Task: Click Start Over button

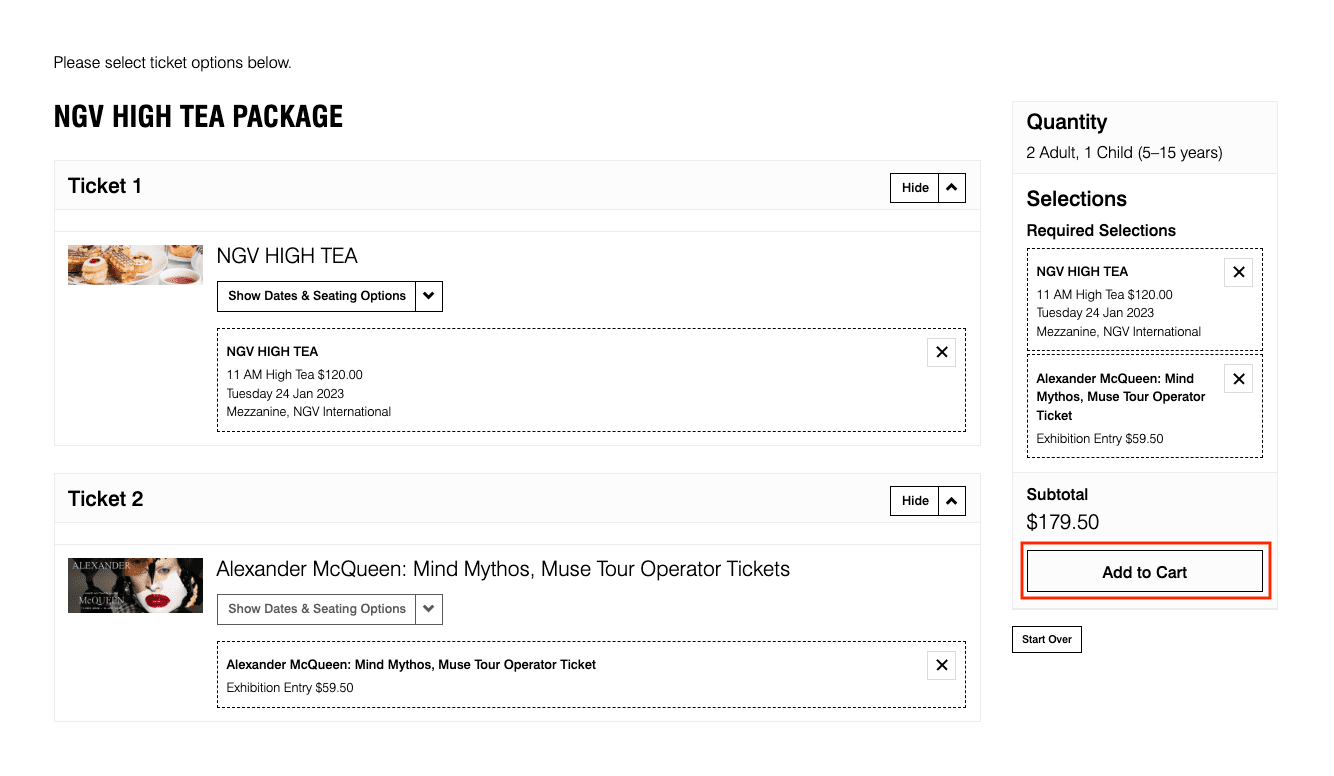Action: pos(1047,639)
